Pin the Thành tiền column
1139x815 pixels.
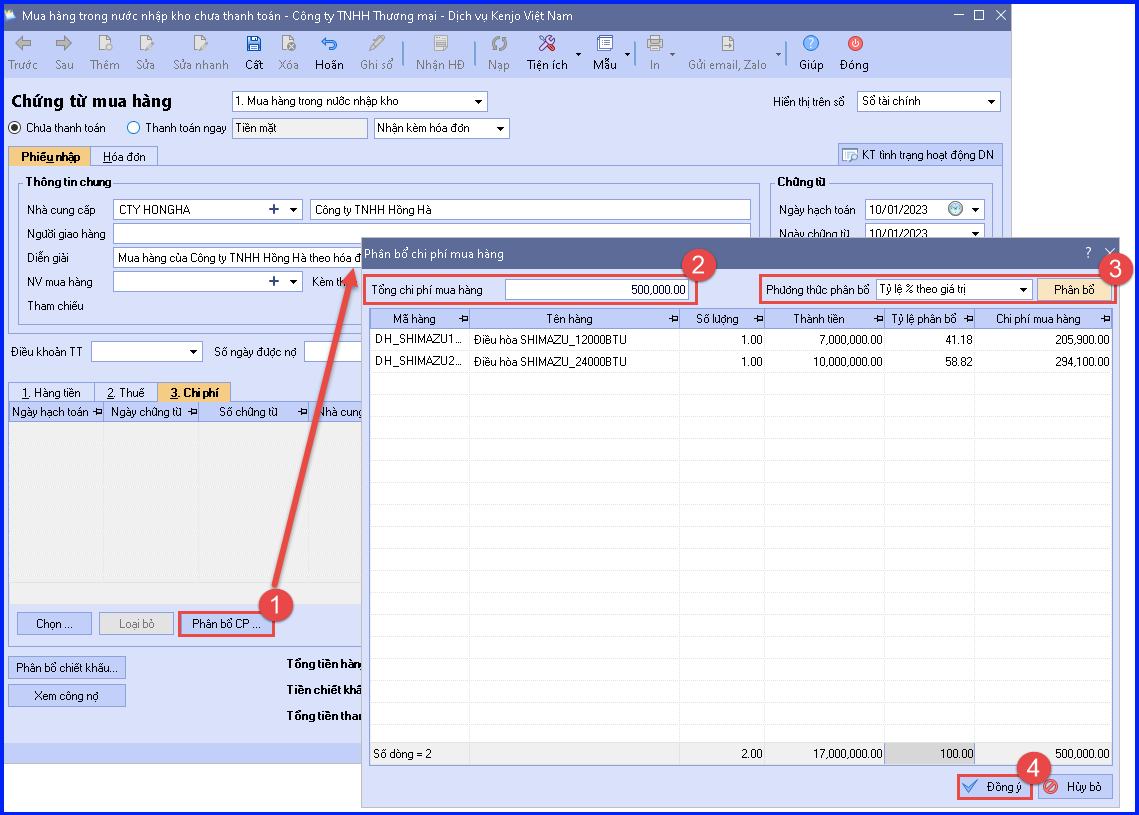[878, 319]
